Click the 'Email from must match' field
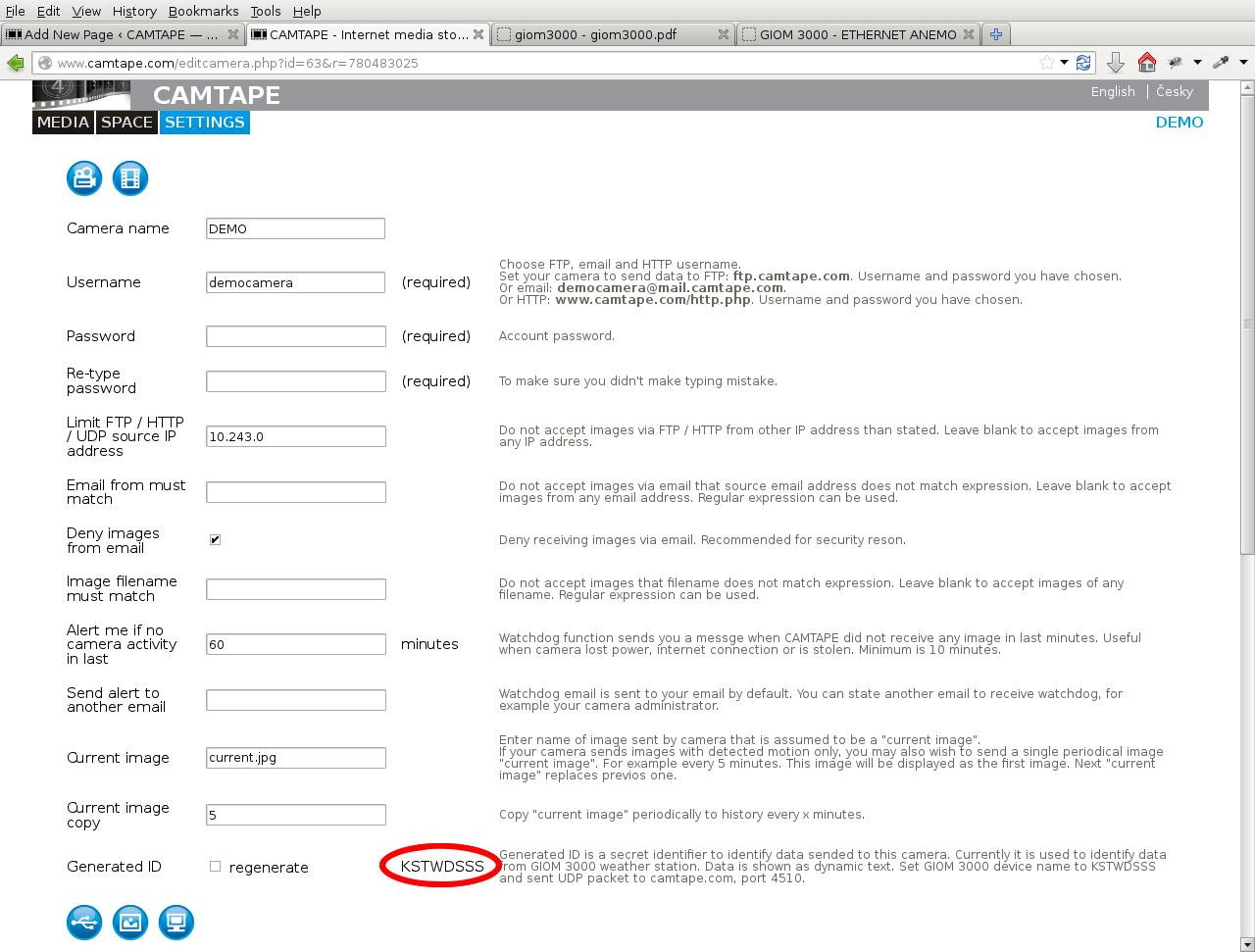 coord(295,492)
